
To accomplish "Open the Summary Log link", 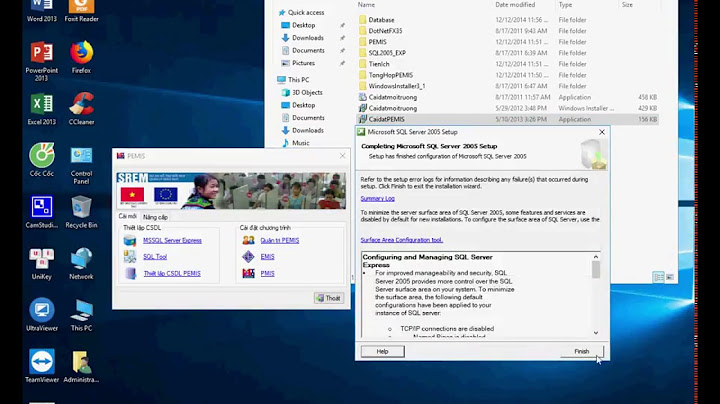I will click(377, 198).
